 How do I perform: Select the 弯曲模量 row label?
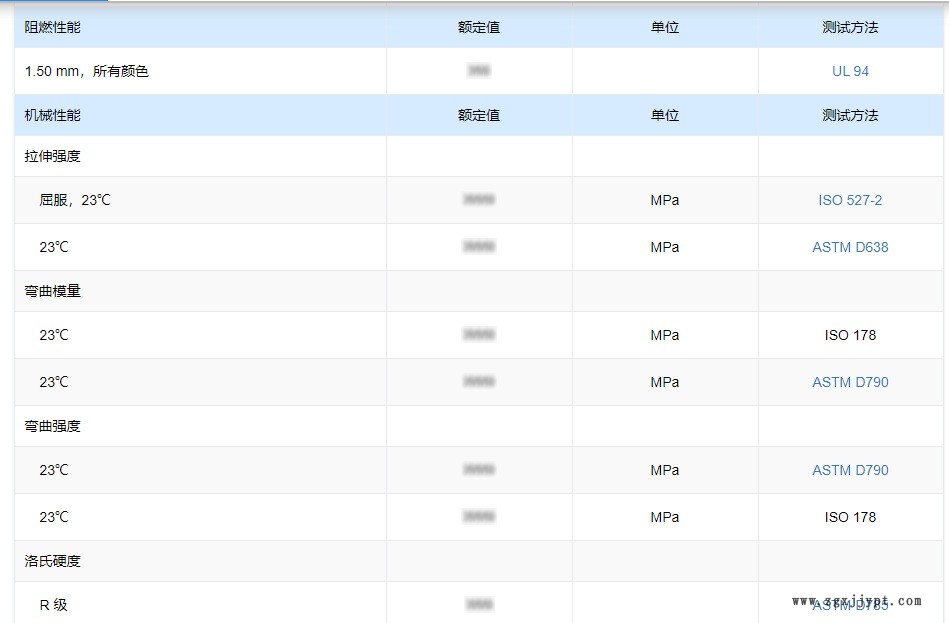point(53,291)
